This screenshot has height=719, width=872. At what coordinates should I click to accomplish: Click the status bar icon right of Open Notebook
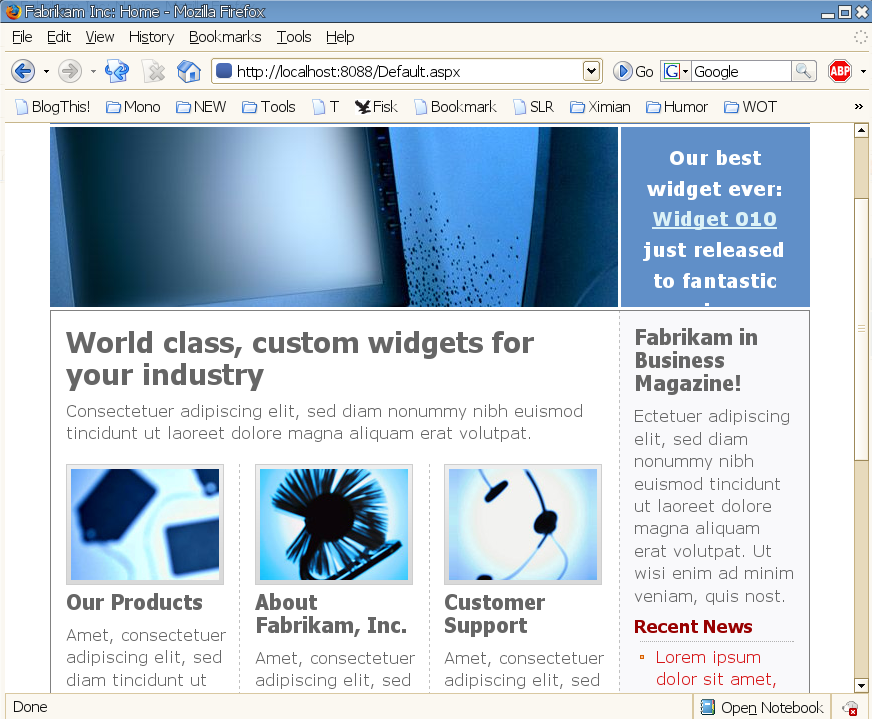[850, 708]
